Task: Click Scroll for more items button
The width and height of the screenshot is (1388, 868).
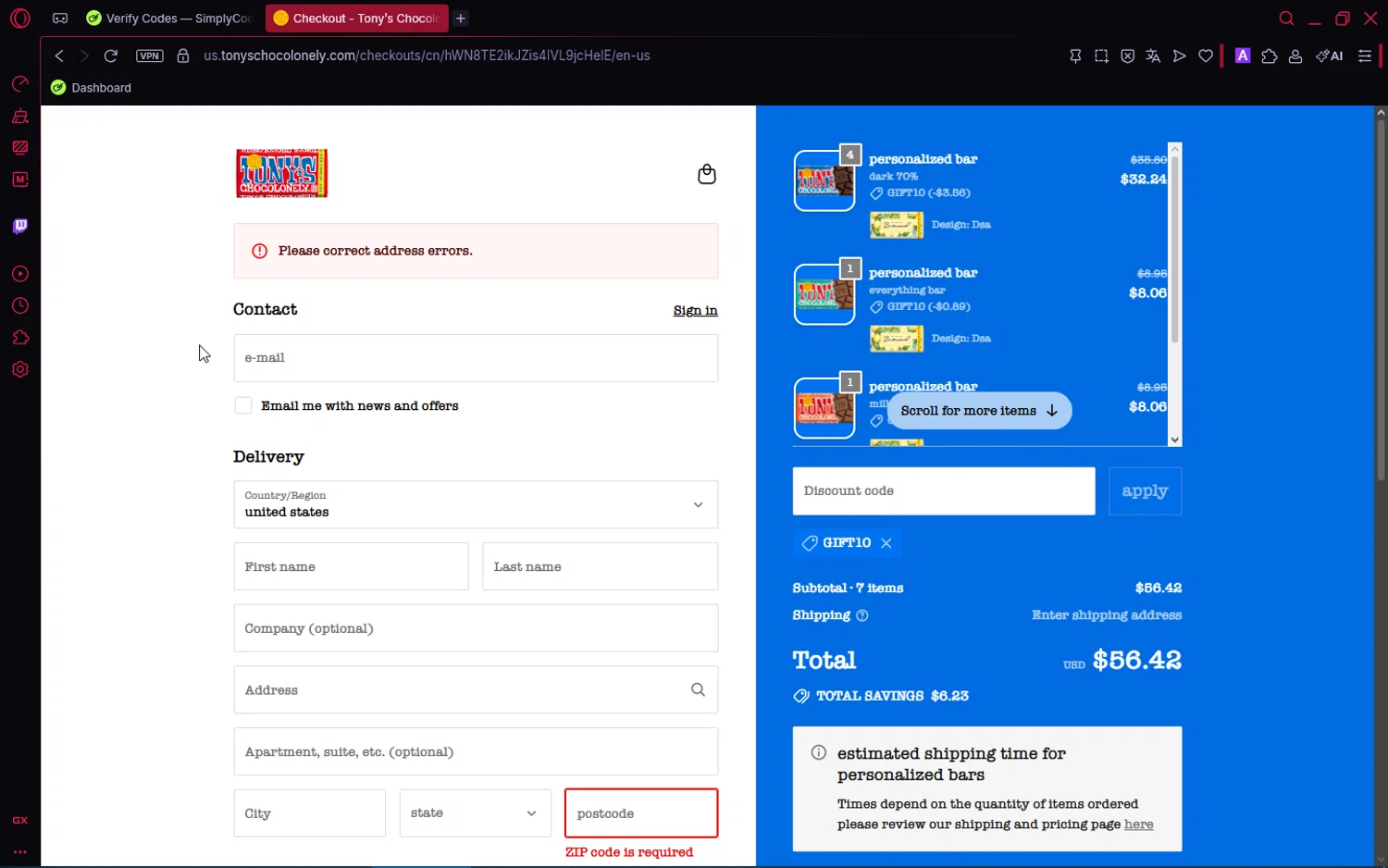Action: click(x=979, y=411)
